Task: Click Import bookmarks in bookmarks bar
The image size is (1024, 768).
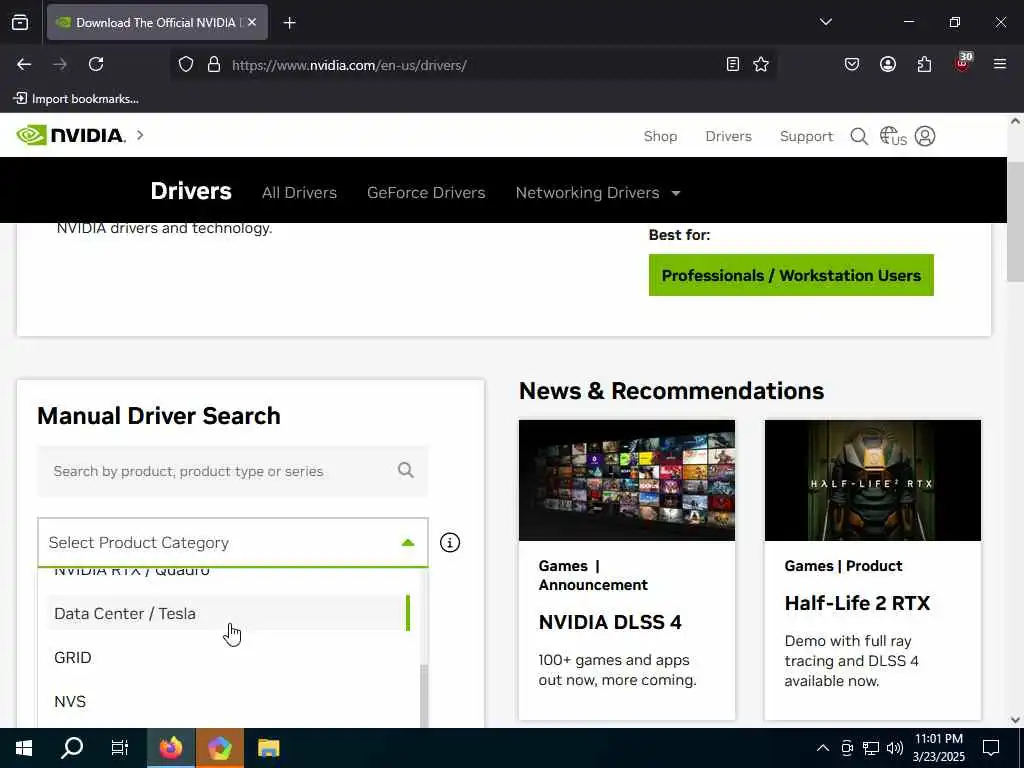Action: (x=76, y=99)
